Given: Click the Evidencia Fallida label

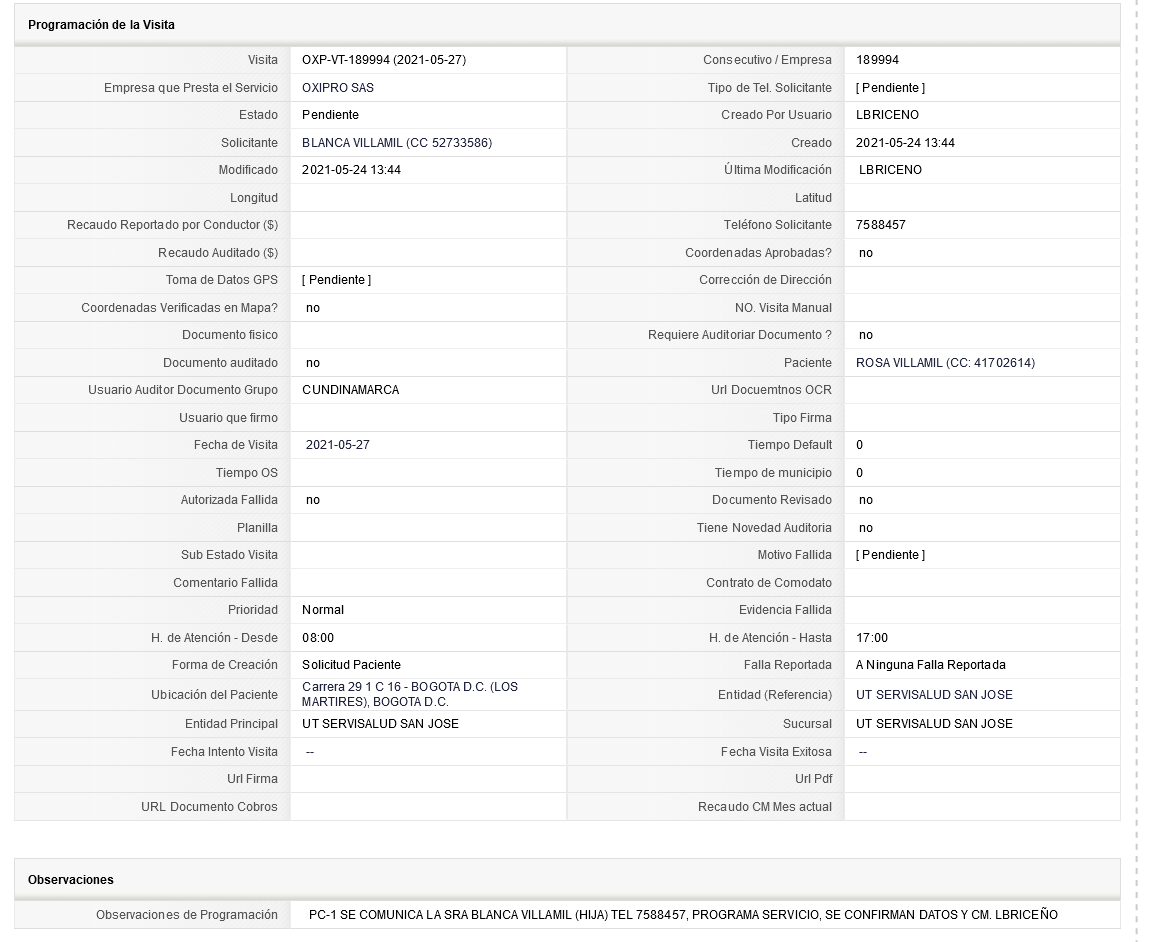Looking at the screenshot, I should [x=786, y=609].
